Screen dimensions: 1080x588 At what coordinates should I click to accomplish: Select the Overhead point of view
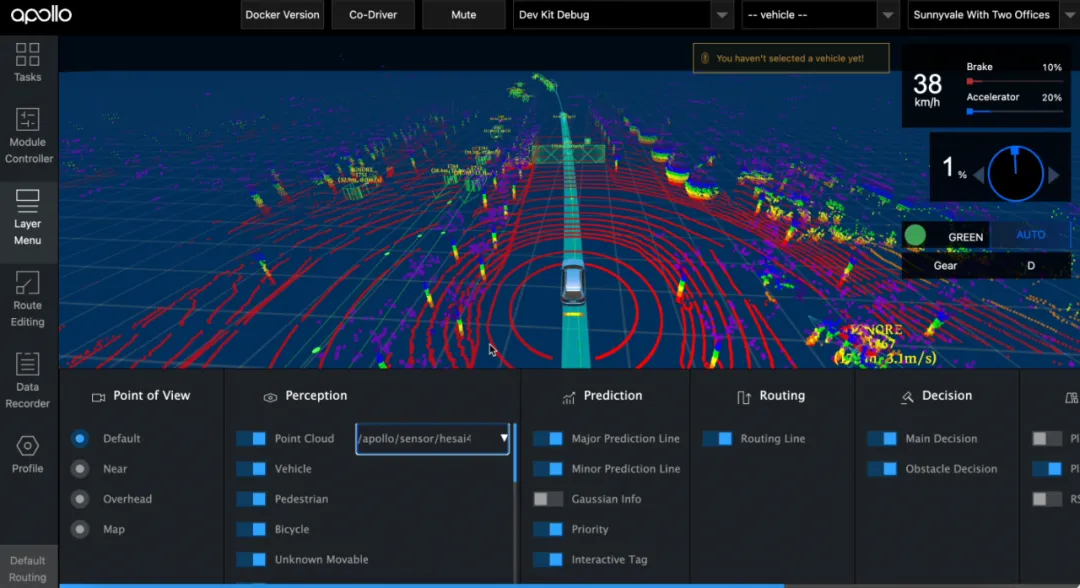(x=80, y=499)
